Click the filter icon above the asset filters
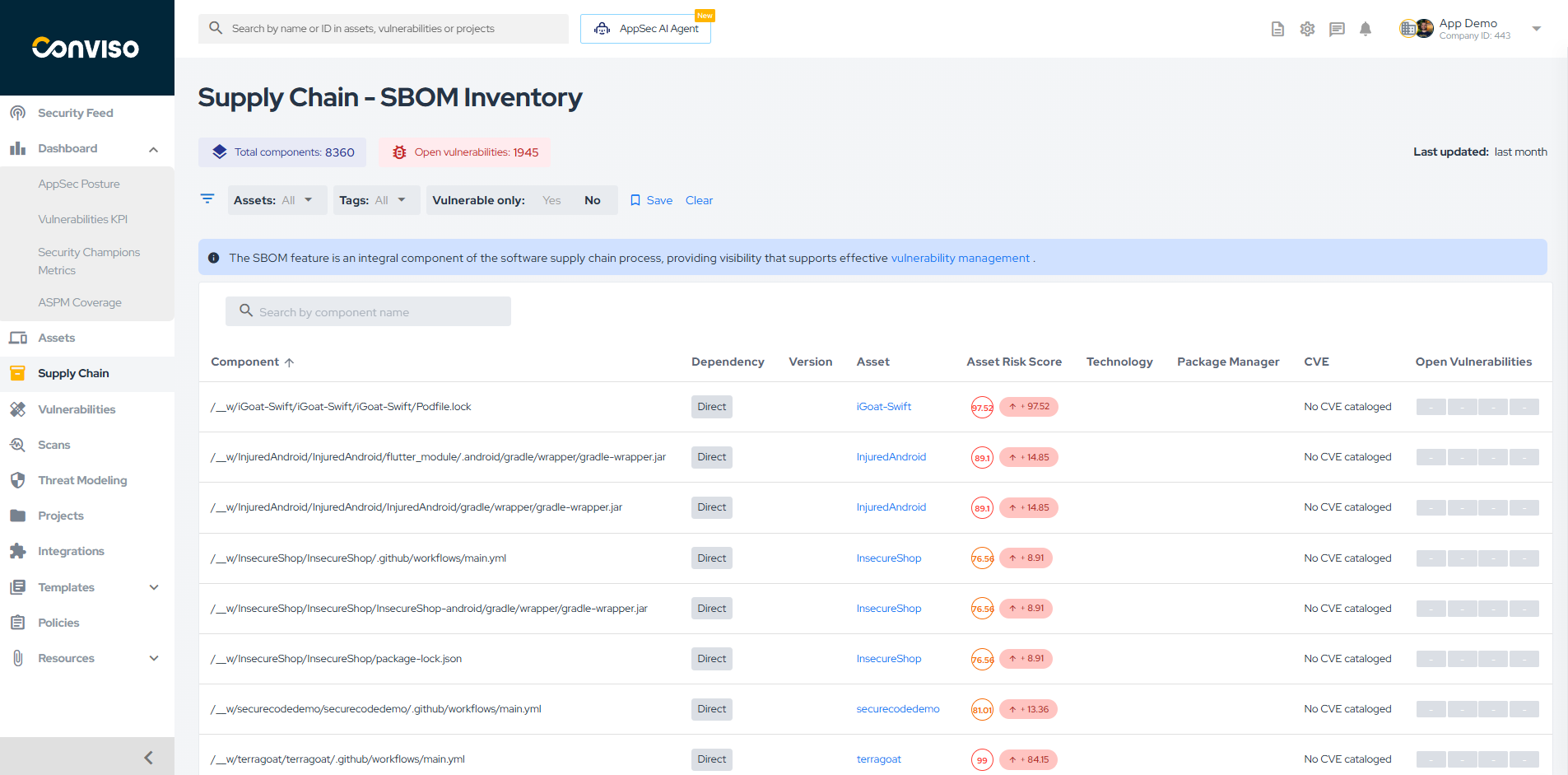Viewport: 1568px width, 775px height. tap(207, 198)
